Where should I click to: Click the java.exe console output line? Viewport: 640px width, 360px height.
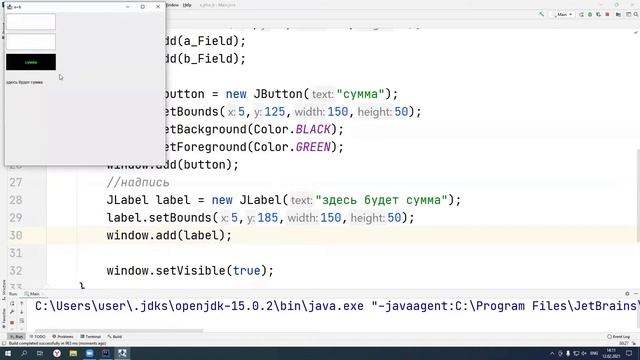coord(337,306)
